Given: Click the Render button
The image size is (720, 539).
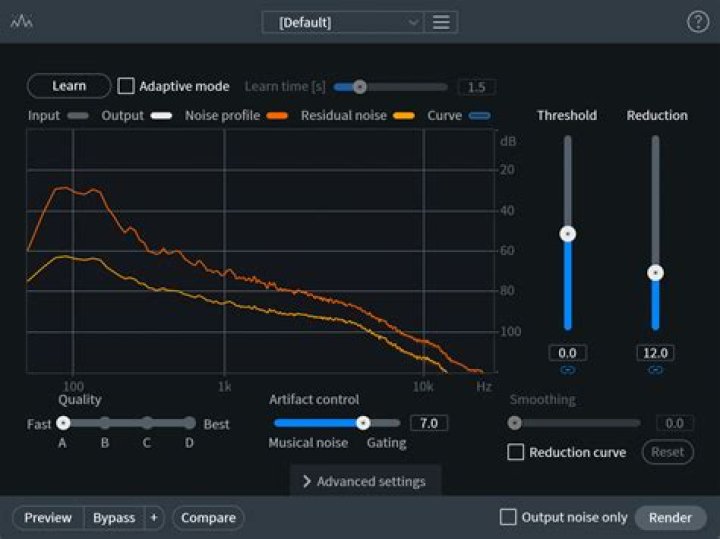Looking at the screenshot, I should click(x=670, y=517).
